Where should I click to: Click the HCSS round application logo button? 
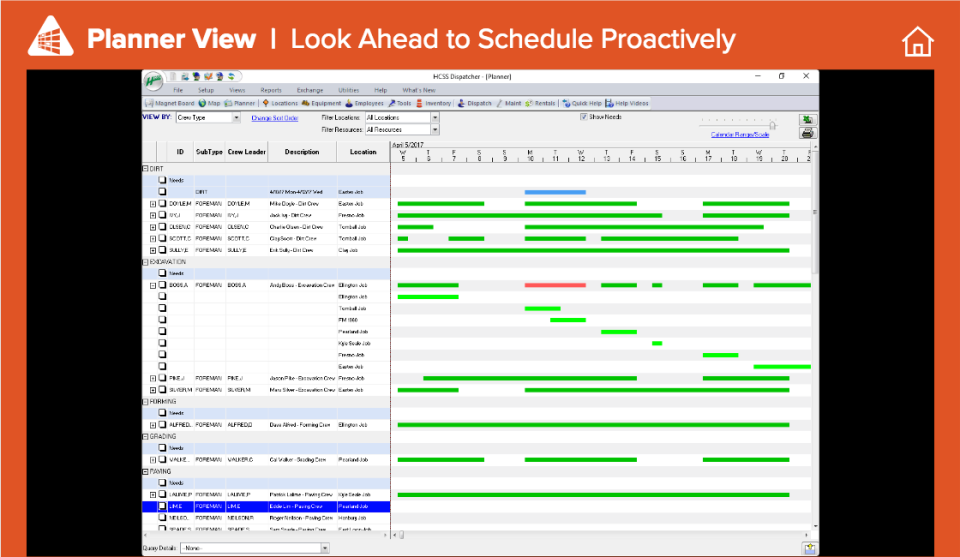click(153, 80)
